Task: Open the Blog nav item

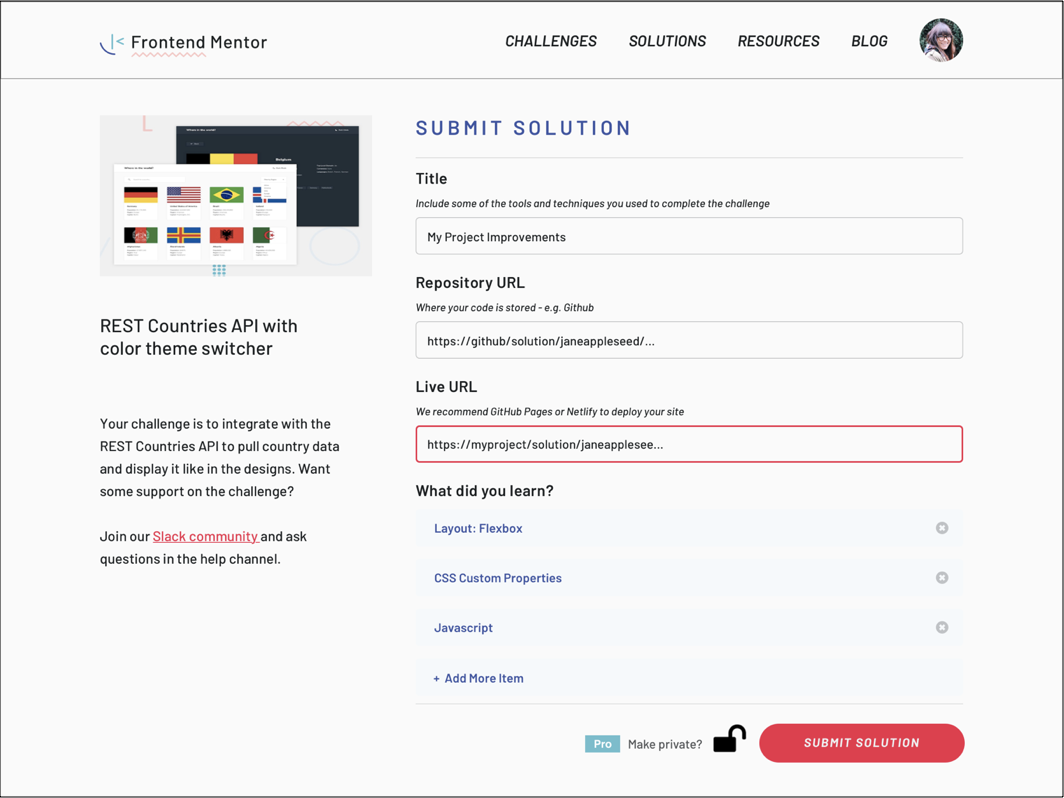Action: point(869,41)
